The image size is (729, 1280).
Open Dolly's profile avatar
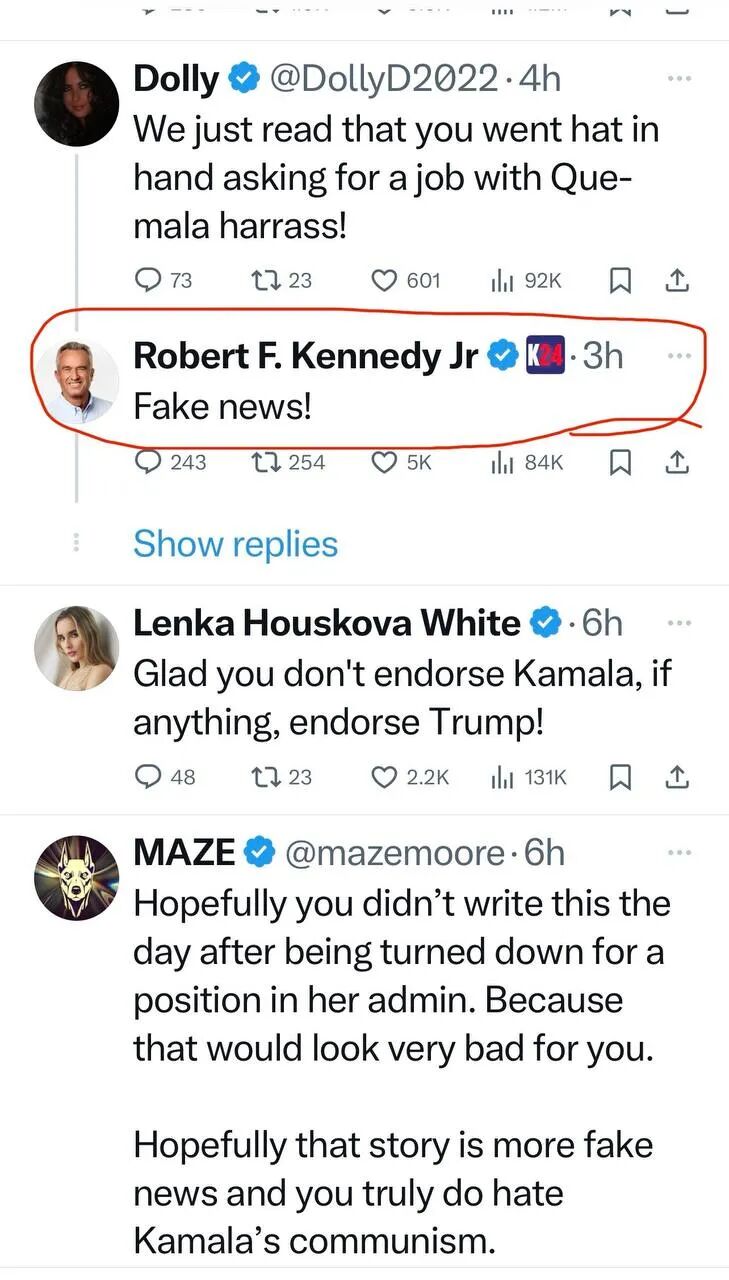[77, 105]
